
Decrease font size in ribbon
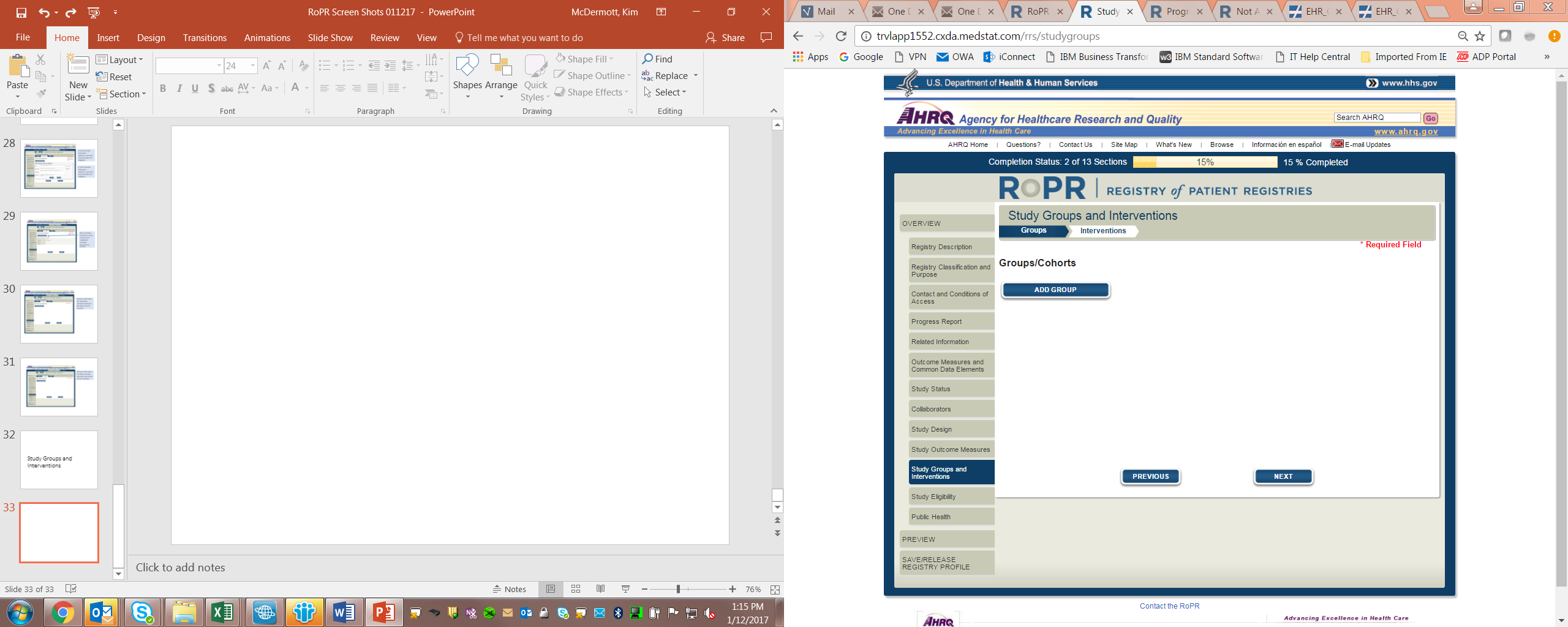tap(282, 66)
